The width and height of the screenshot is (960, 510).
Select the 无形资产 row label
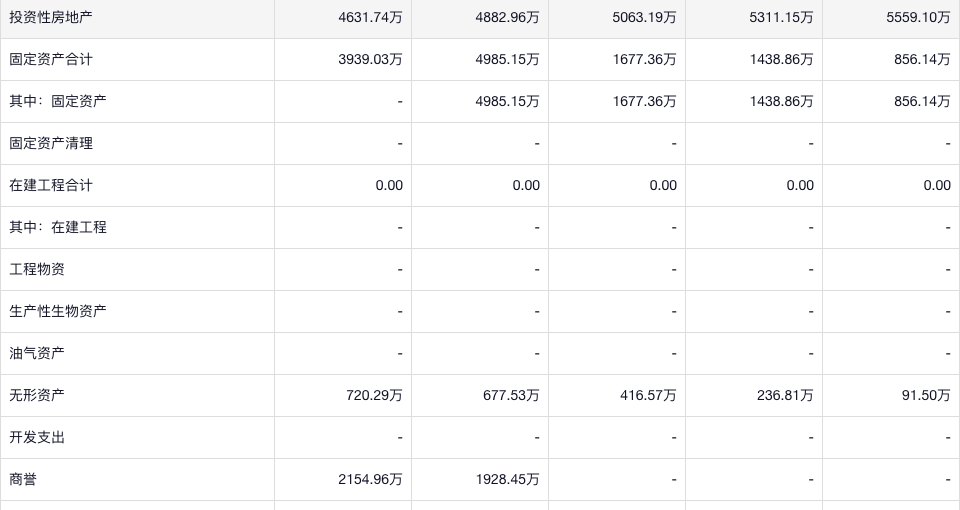(37, 395)
